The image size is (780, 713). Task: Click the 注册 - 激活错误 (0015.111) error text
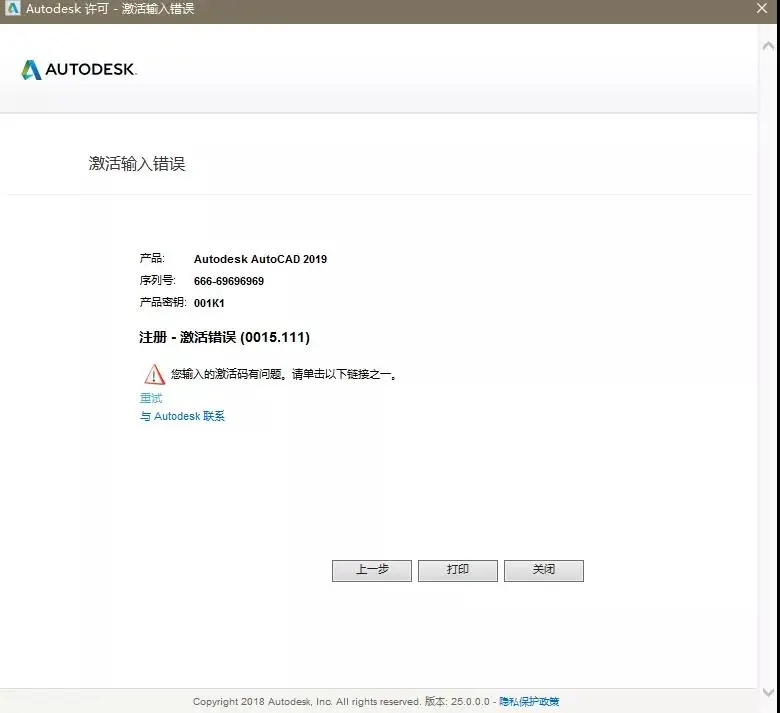[224, 337]
